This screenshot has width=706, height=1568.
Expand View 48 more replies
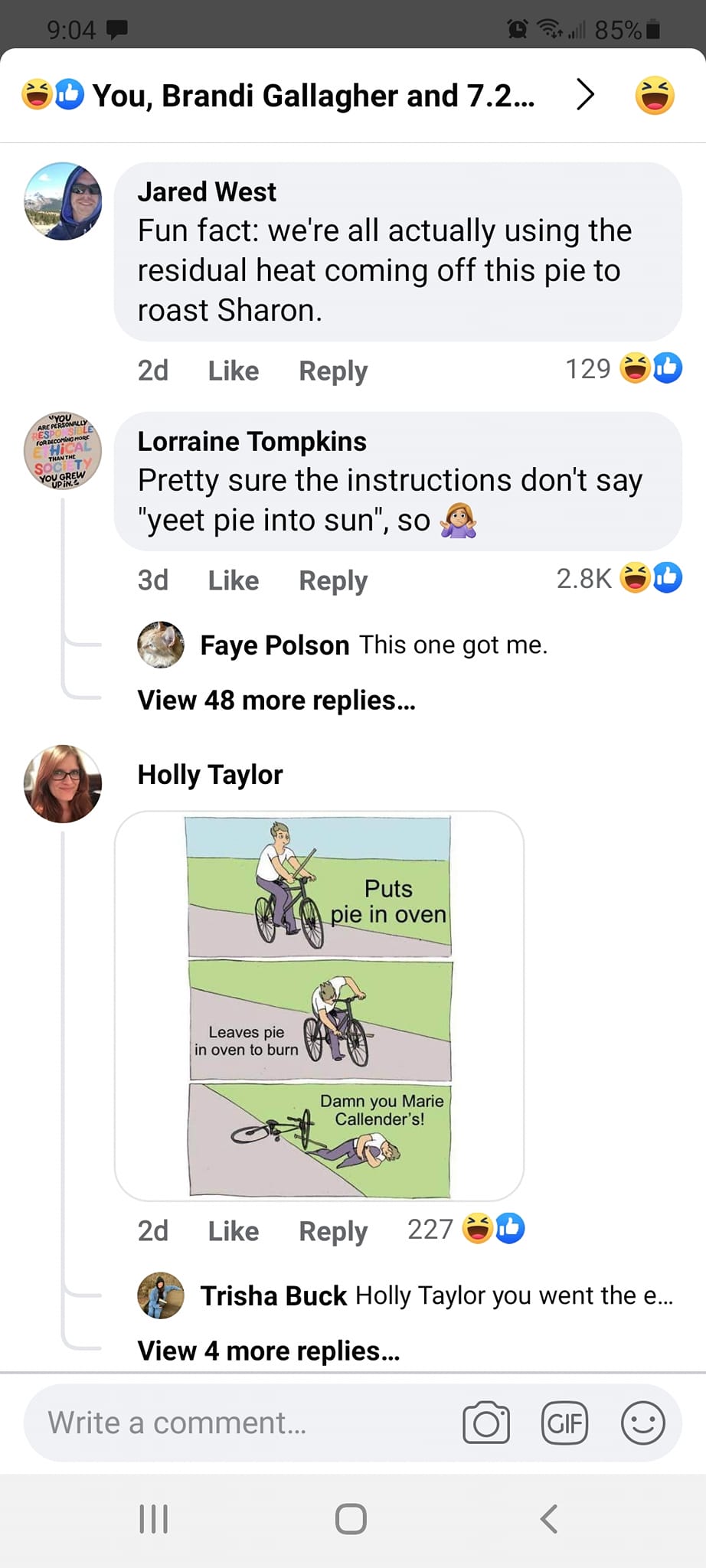tap(276, 701)
